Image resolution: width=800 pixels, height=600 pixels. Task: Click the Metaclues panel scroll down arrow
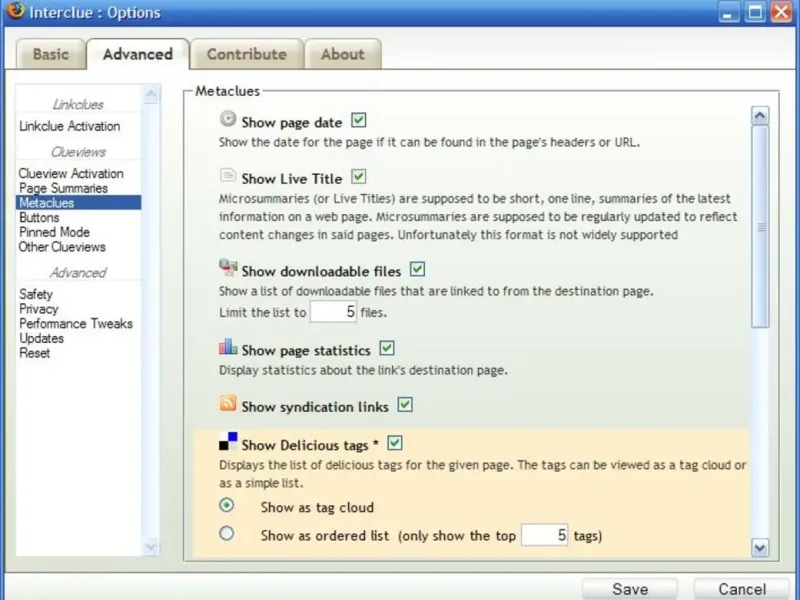coord(760,548)
